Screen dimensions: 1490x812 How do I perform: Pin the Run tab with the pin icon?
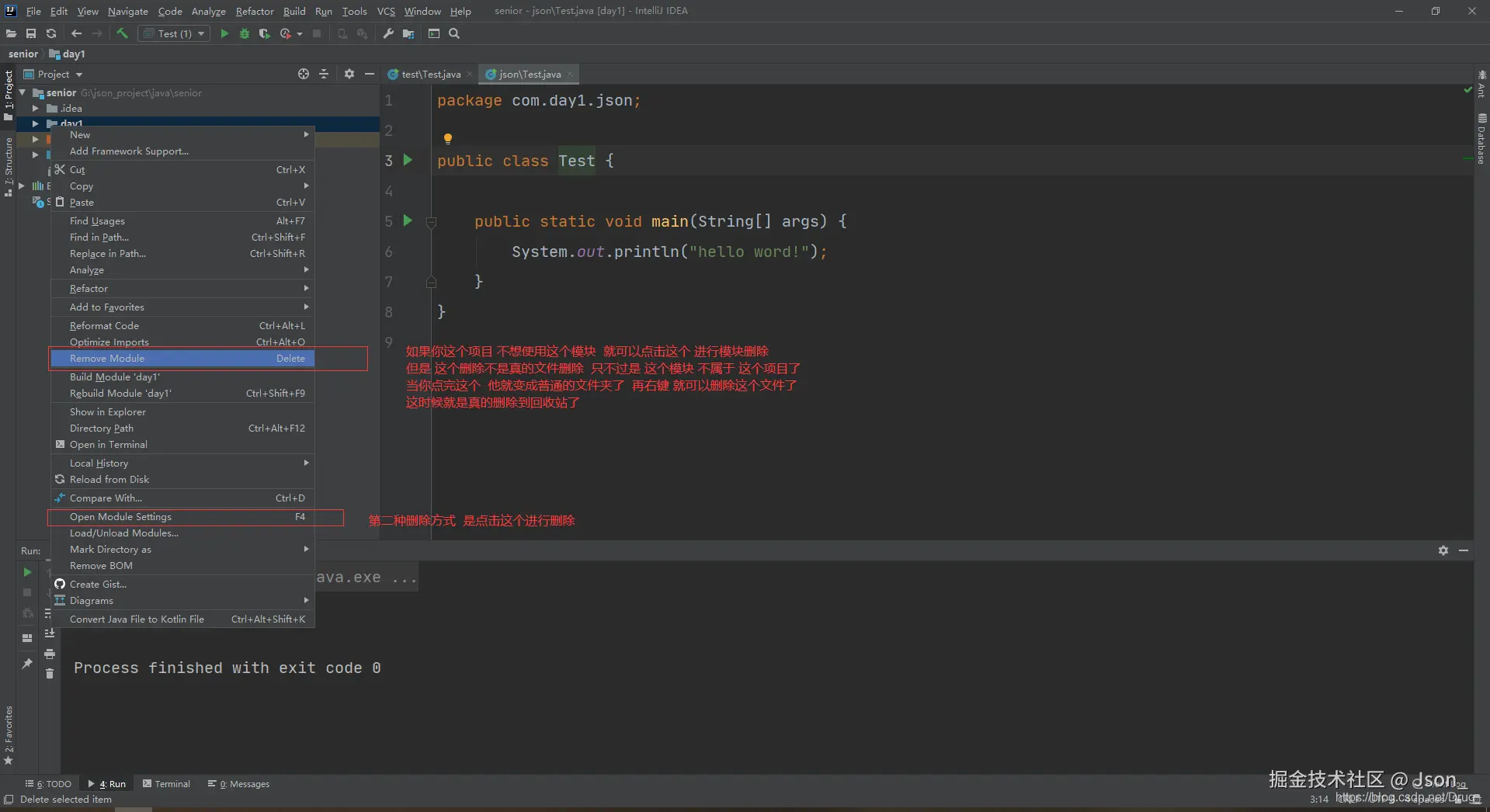tap(27, 663)
